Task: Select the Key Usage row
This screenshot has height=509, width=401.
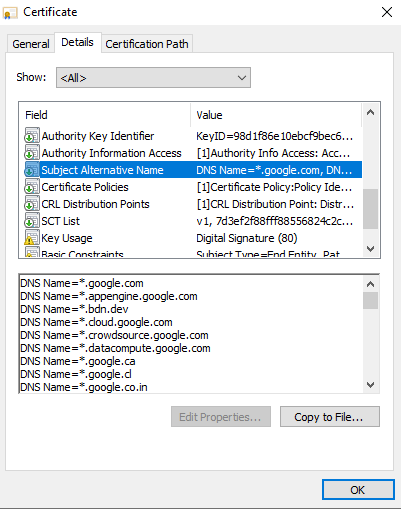Action: click(x=193, y=238)
